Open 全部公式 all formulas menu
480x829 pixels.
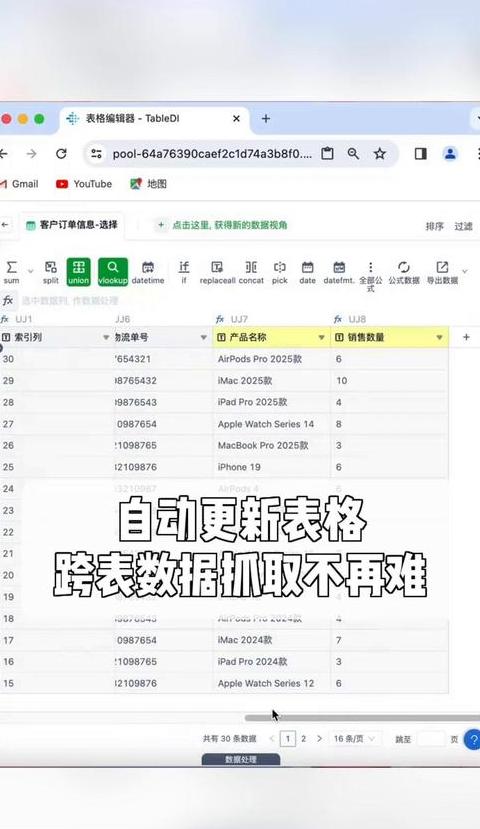(x=371, y=276)
